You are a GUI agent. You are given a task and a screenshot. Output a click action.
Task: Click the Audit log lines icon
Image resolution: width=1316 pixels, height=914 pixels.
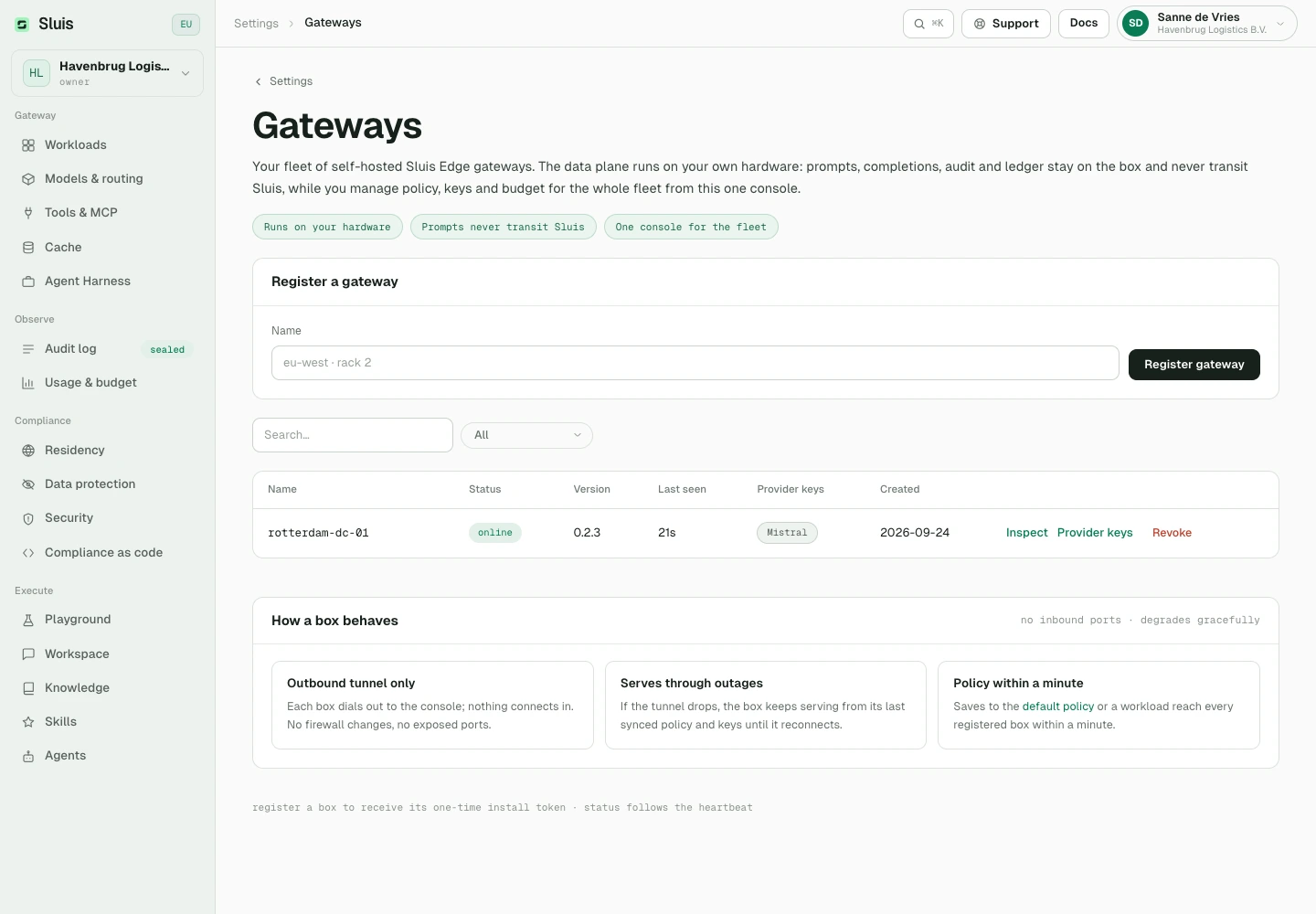(x=28, y=349)
